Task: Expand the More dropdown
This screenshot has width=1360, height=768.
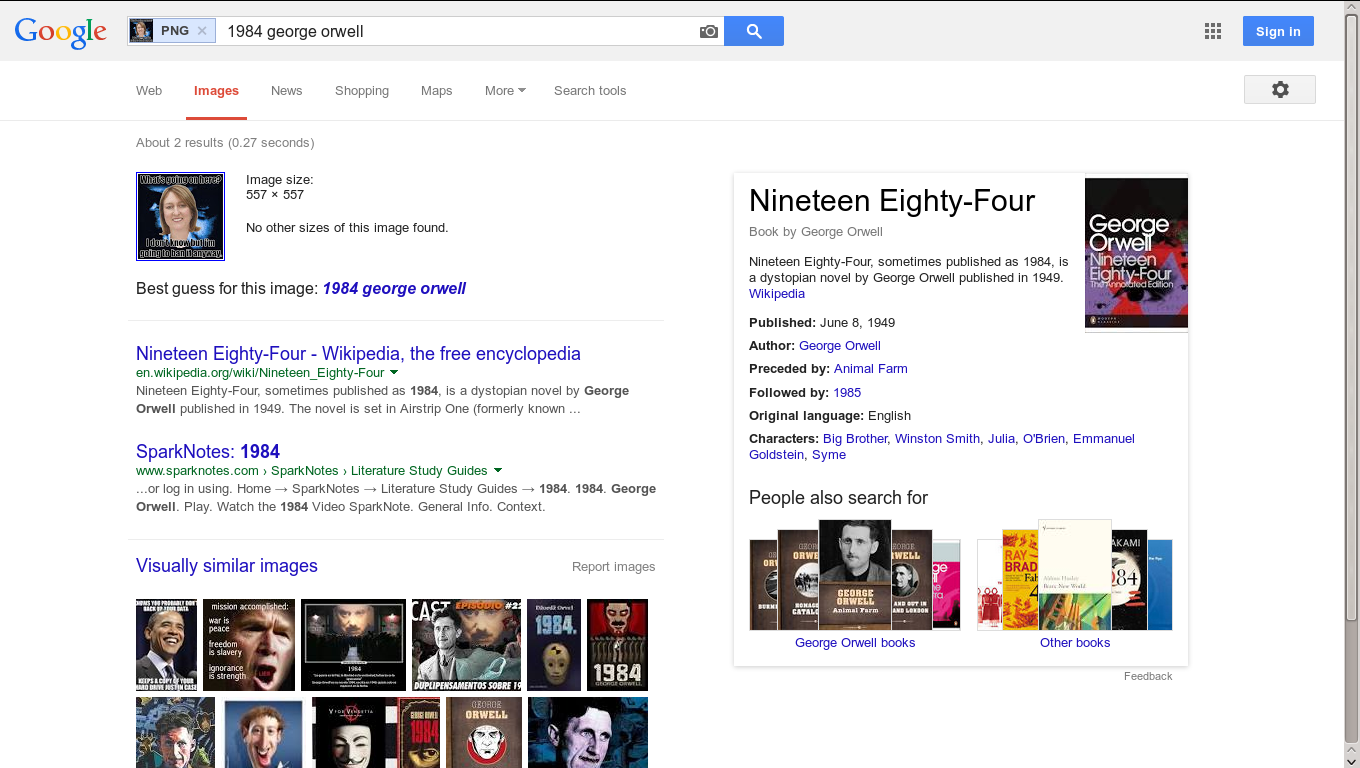Action: 505,90
